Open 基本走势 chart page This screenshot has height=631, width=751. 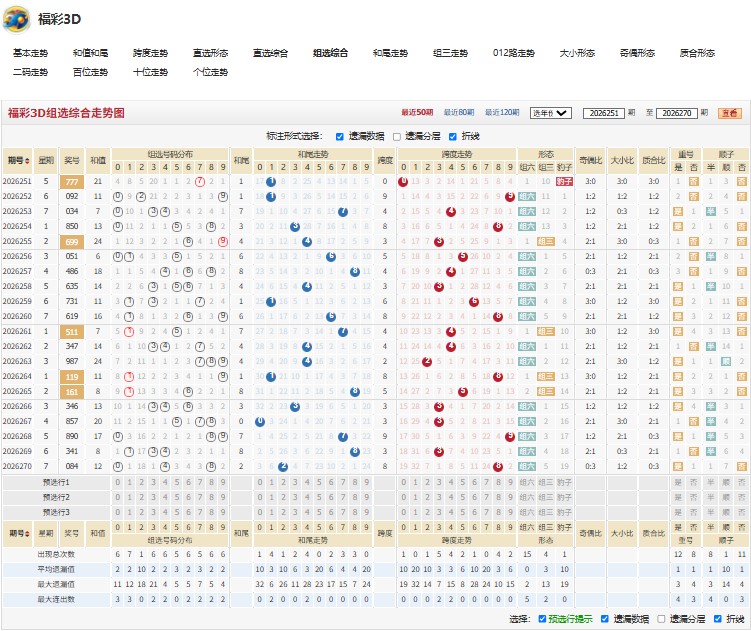coord(31,53)
